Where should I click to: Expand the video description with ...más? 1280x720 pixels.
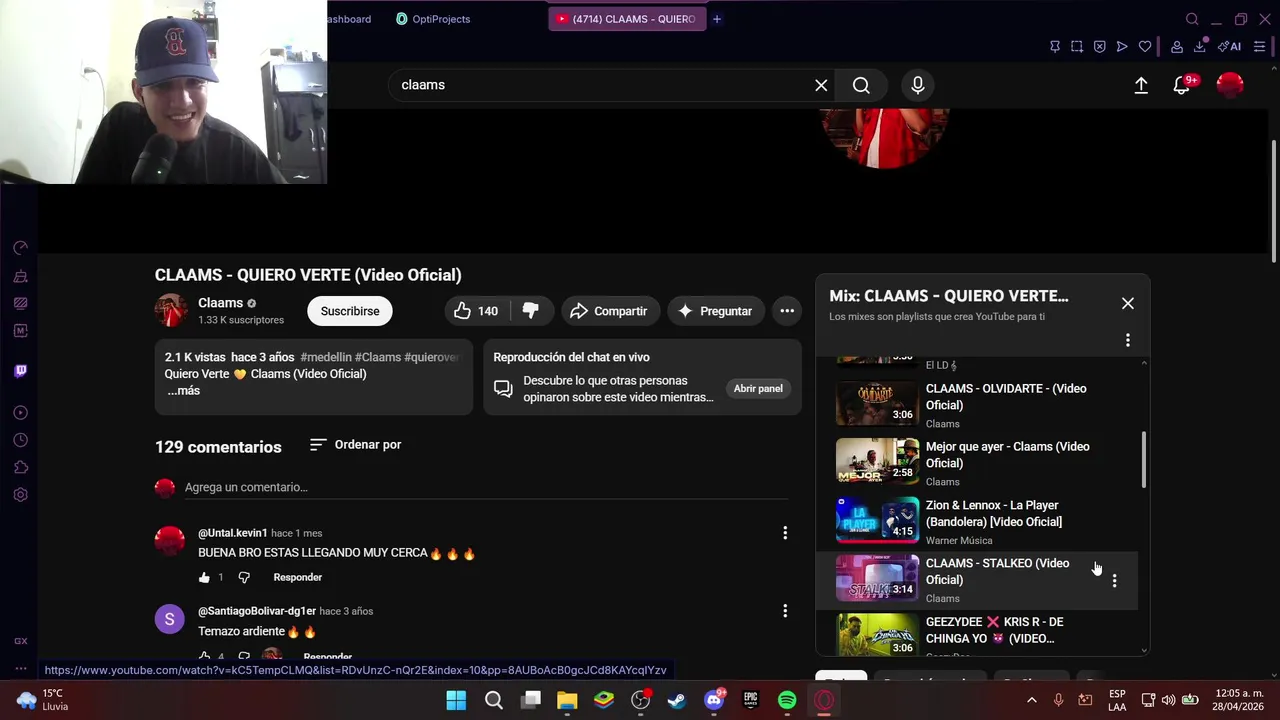click(183, 391)
